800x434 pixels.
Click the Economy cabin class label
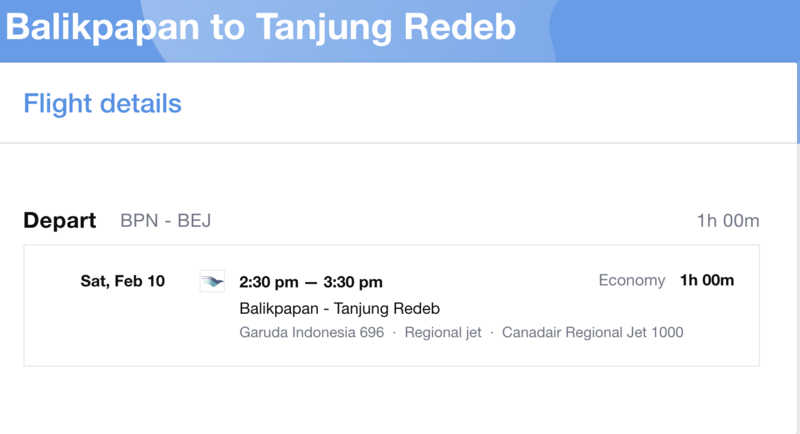pyautogui.click(x=632, y=280)
